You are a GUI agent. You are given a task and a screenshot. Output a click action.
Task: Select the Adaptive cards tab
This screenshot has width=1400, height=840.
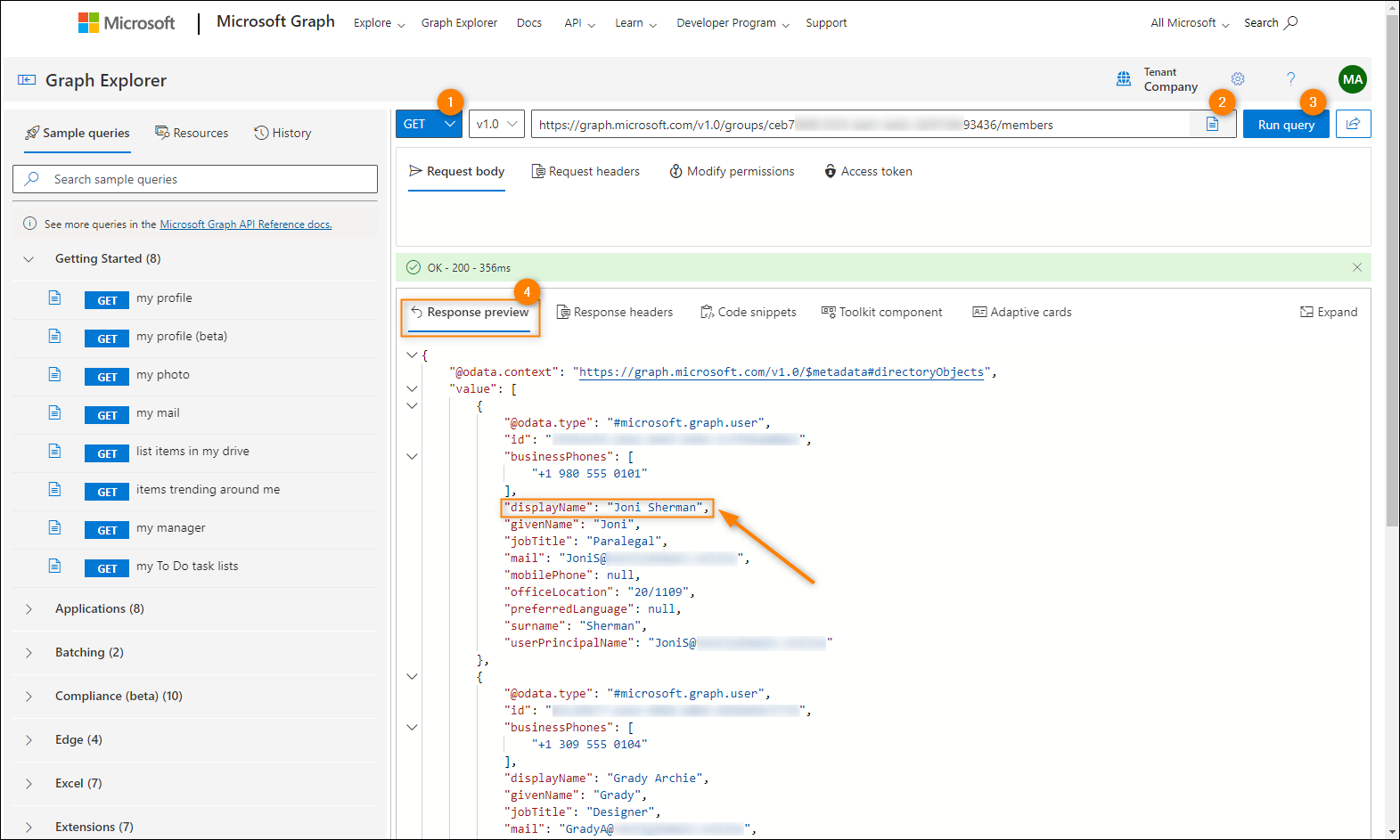pos(1021,312)
